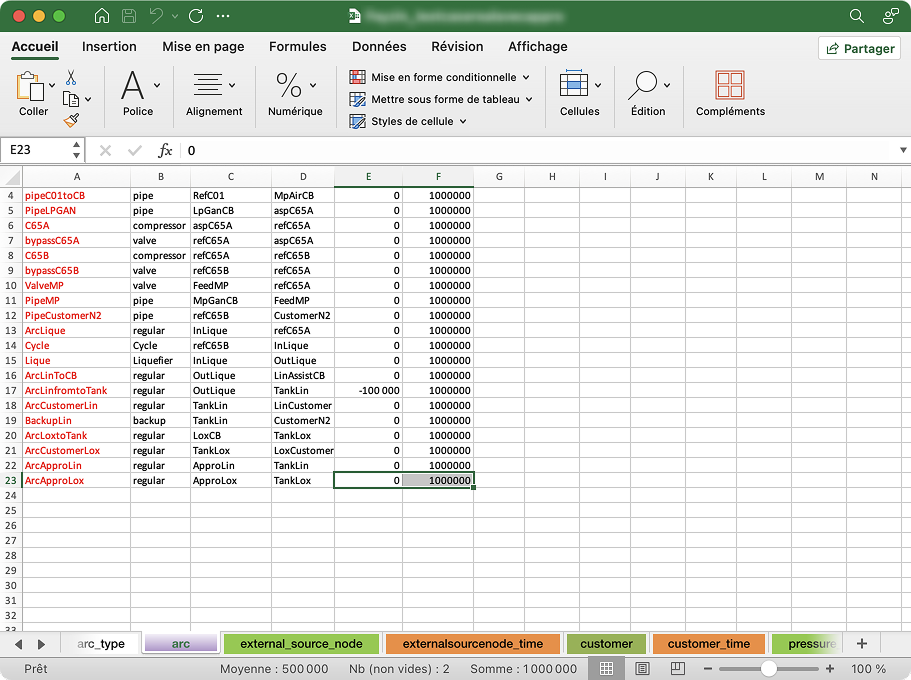Click the Save disk icon
This screenshot has width=911, height=680.
[x=129, y=16]
